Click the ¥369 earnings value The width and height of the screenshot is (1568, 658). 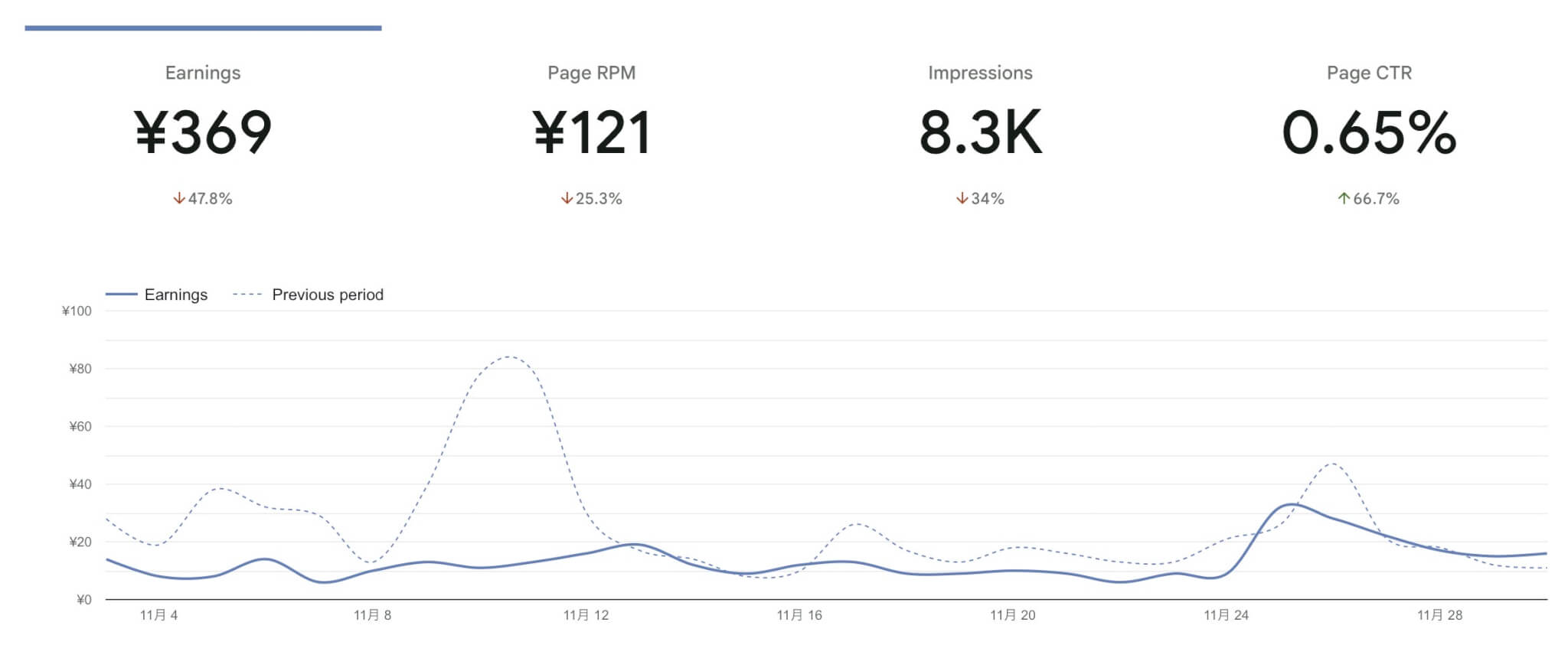[x=203, y=132]
